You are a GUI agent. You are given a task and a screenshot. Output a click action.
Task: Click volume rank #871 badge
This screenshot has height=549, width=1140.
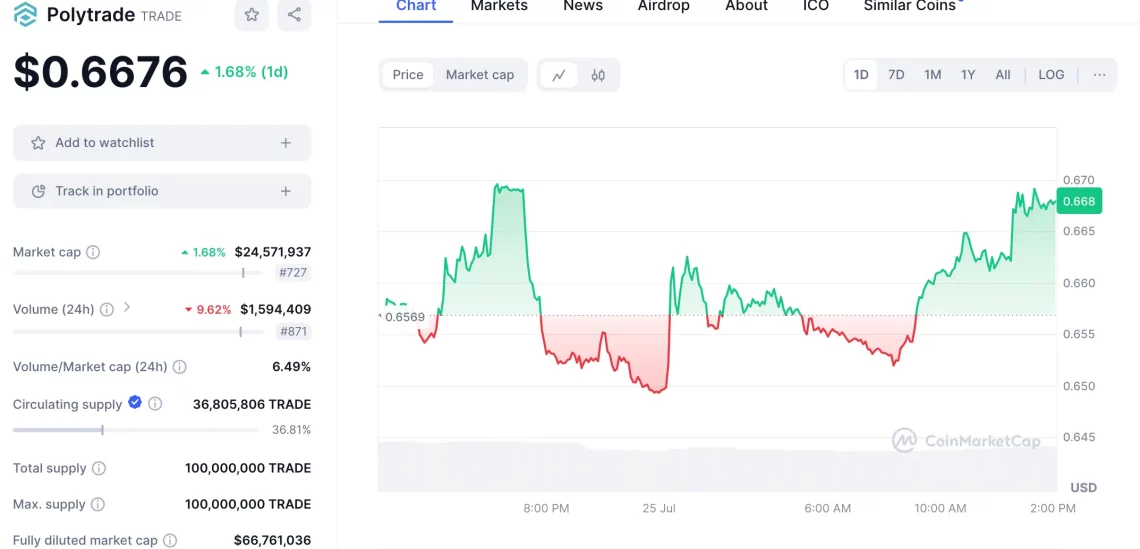pyautogui.click(x=294, y=332)
